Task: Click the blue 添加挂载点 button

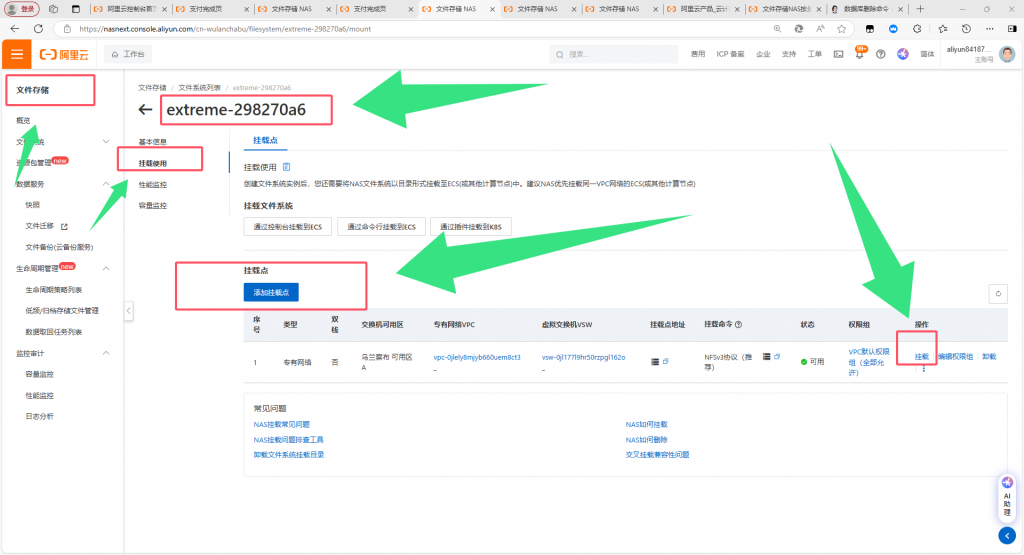Action: [x=271, y=292]
